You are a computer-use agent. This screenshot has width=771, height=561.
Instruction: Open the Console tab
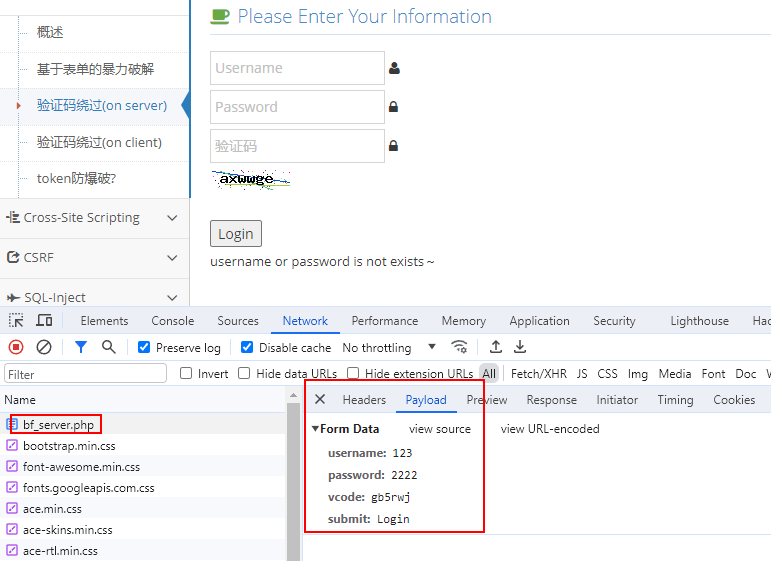pyautogui.click(x=173, y=321)
